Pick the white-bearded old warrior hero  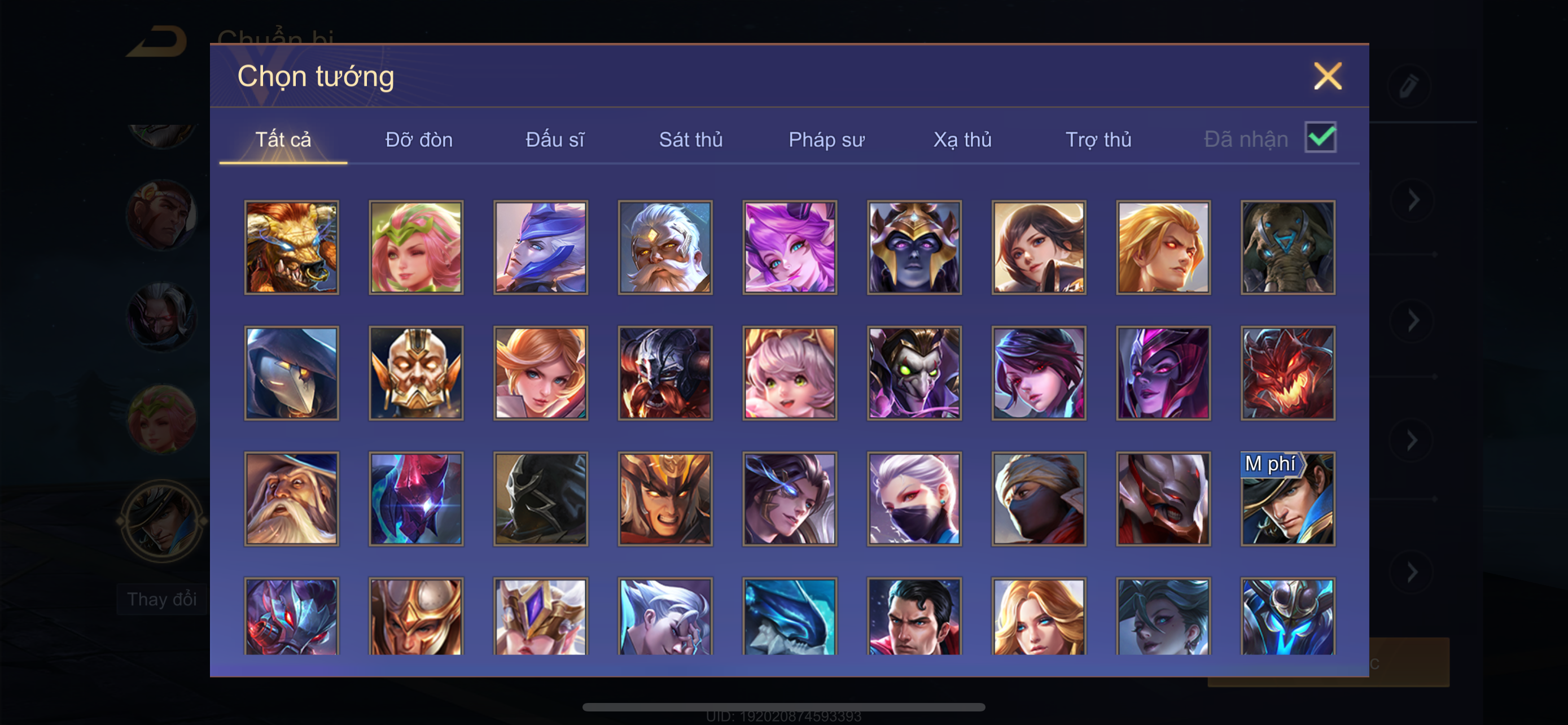point(665,247)
